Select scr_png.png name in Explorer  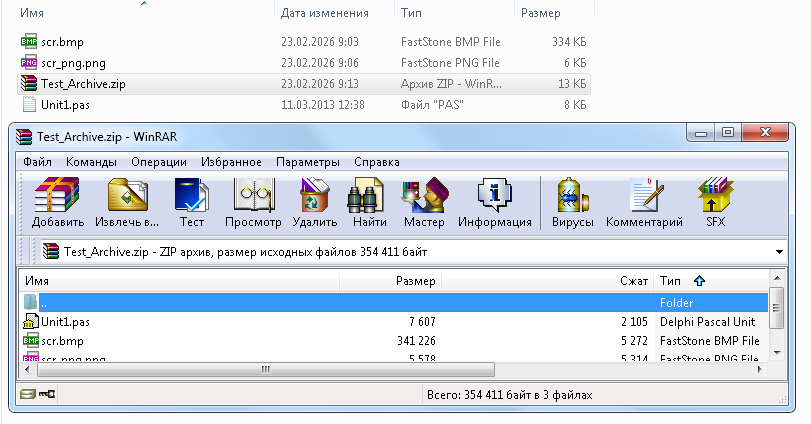pos(73,63)
